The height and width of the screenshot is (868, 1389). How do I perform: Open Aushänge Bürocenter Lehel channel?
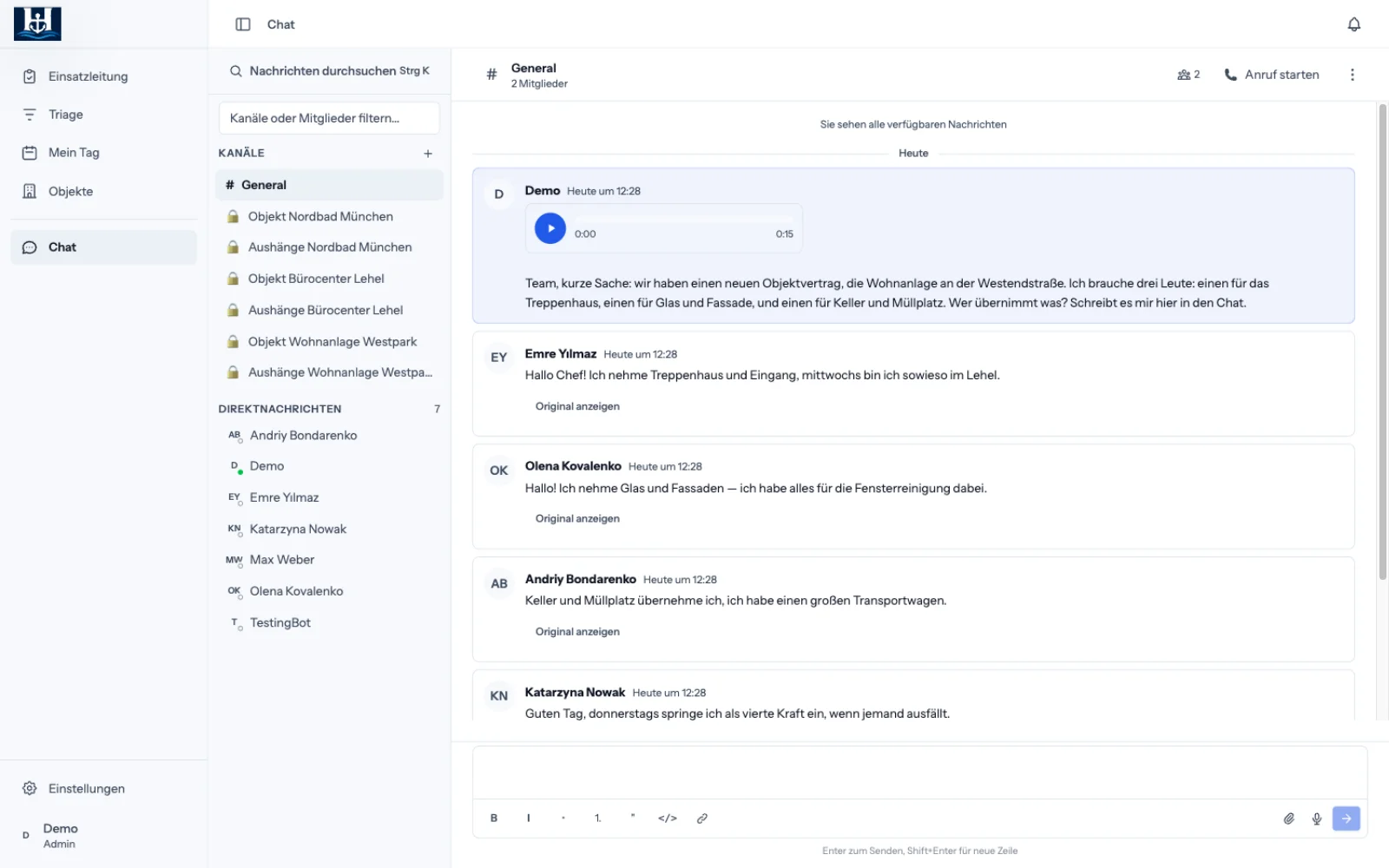point(329,310)
